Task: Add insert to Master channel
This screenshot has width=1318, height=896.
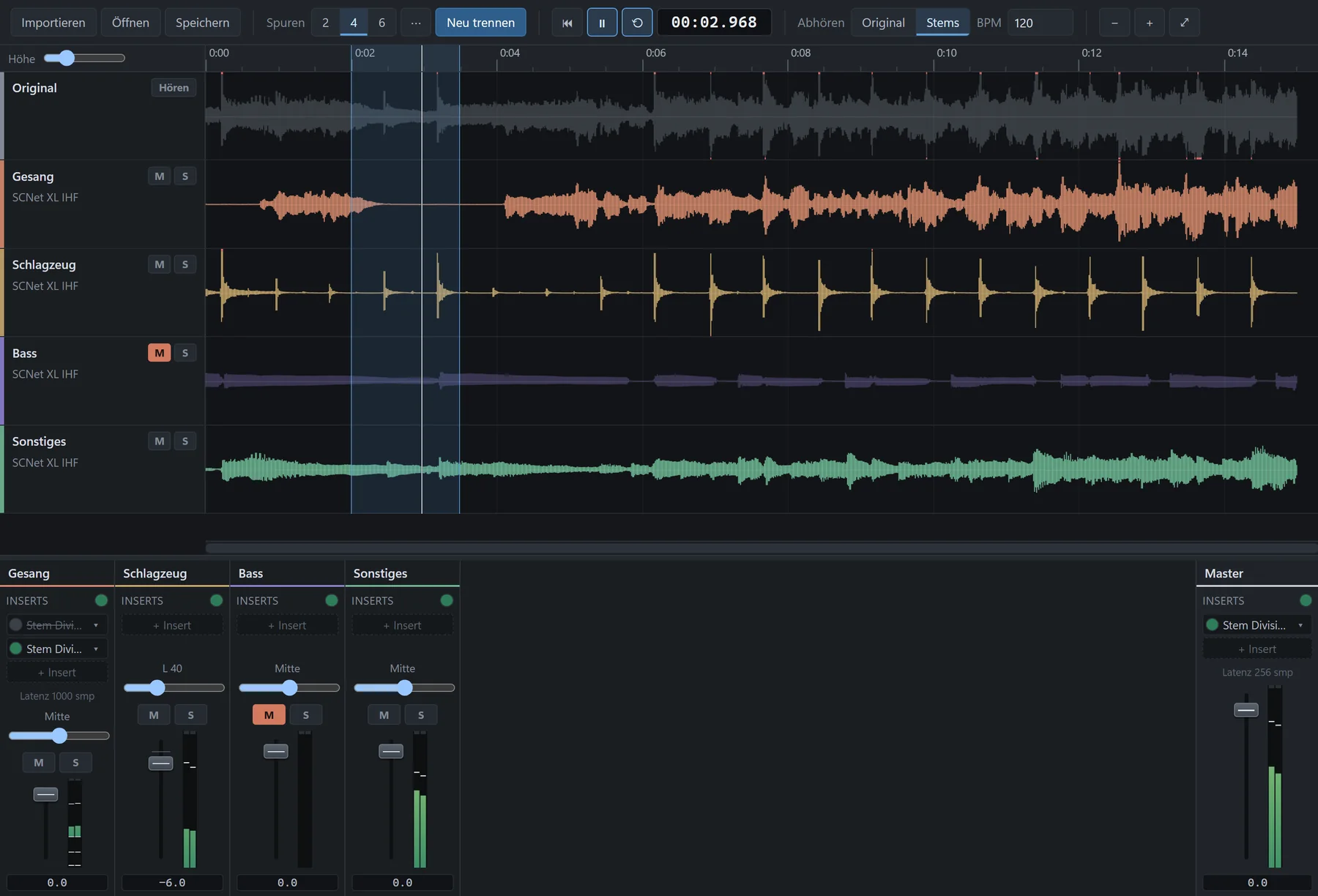Action: (1257, 649)
